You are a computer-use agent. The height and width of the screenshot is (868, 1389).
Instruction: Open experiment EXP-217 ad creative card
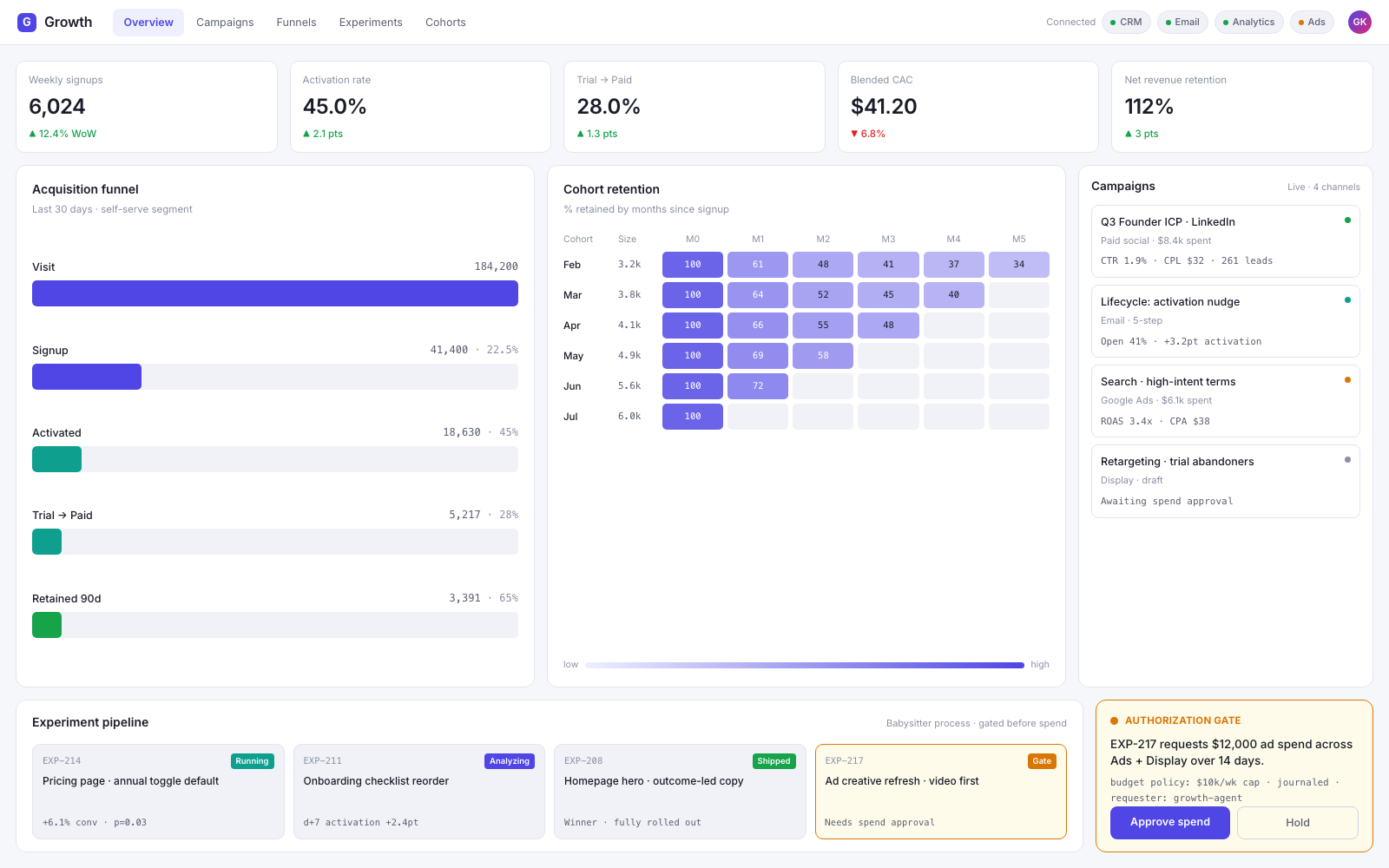coord(941,792)
